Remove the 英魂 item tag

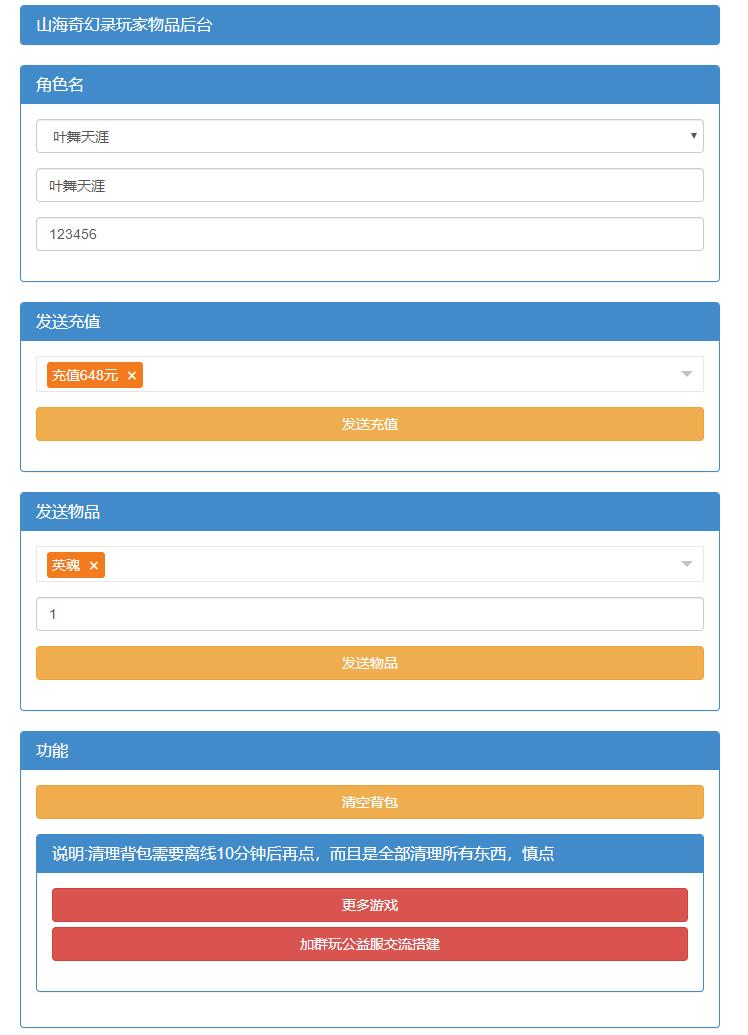coord(94,566)
